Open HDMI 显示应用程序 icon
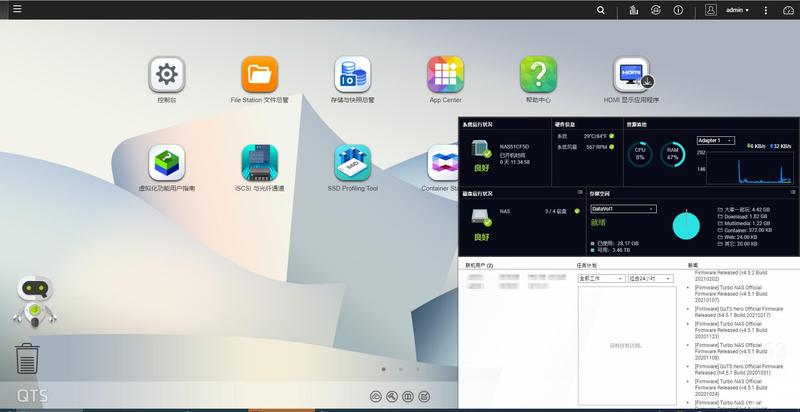Screen dimensions: 800x412 [632, 74]
